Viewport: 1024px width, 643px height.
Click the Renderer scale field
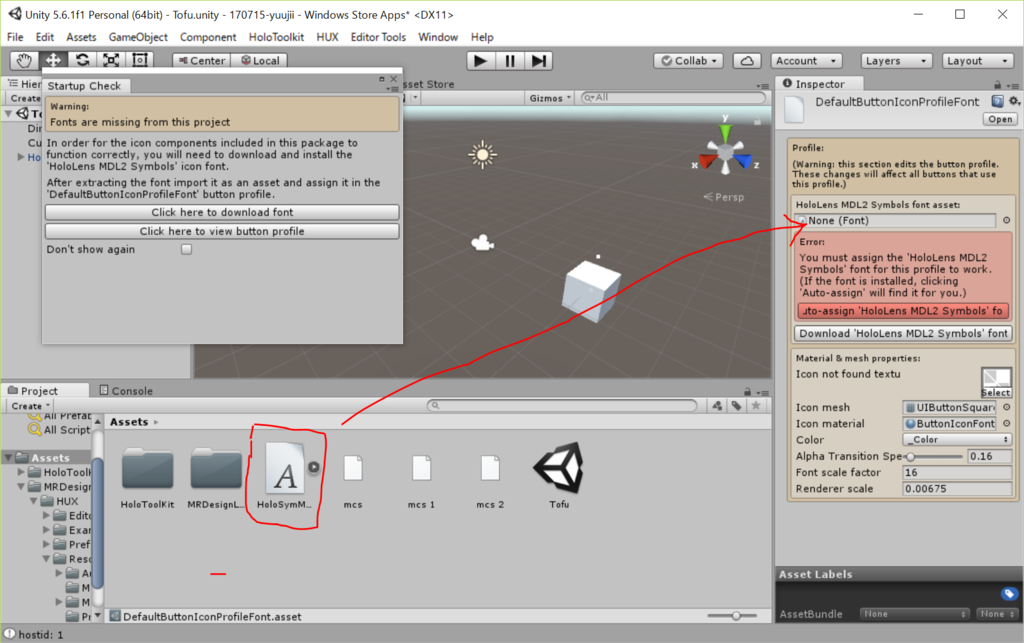click(957, 489)
